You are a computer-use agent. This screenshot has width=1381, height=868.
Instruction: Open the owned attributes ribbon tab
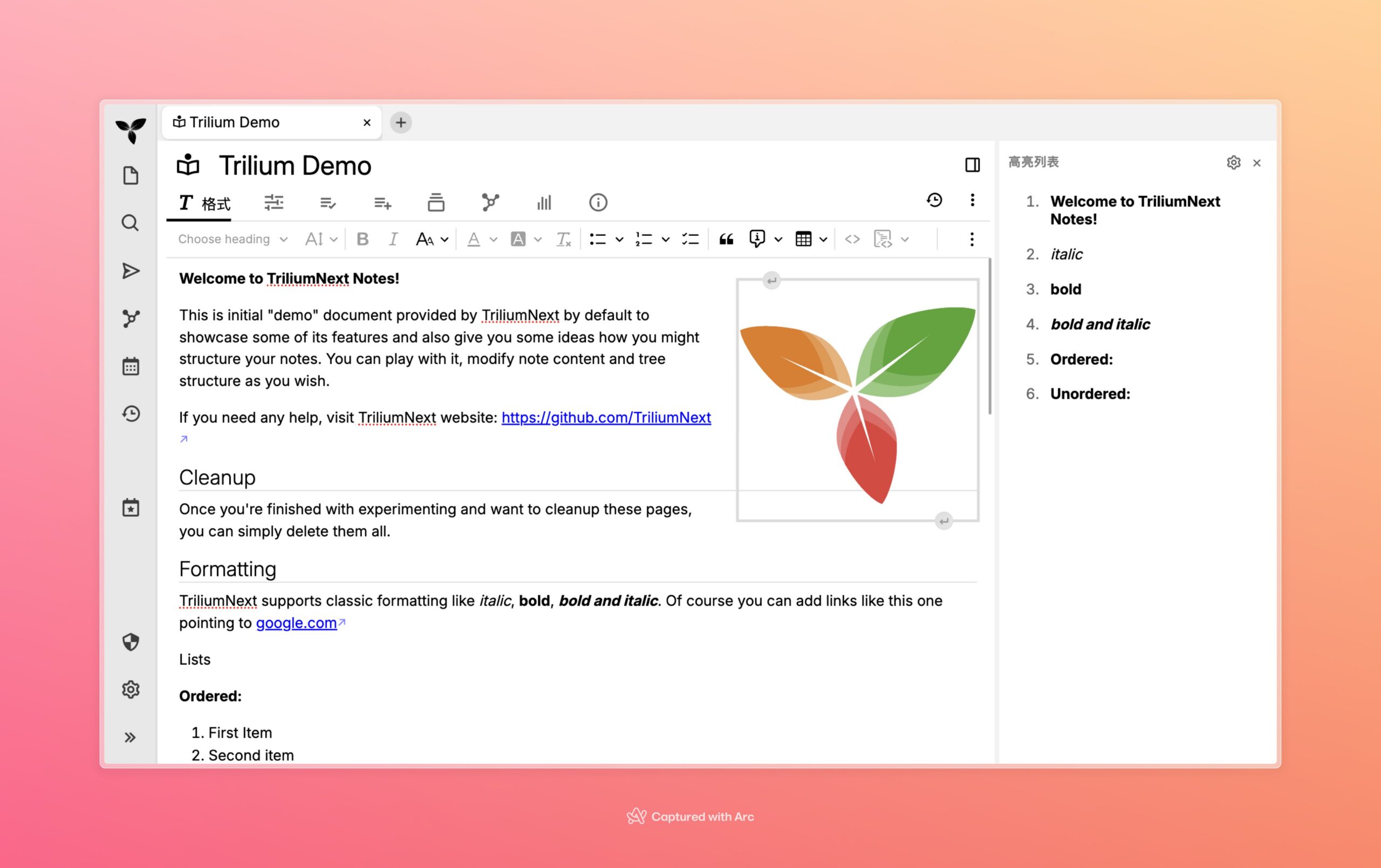pyautogui.click(x=327, y=202)
